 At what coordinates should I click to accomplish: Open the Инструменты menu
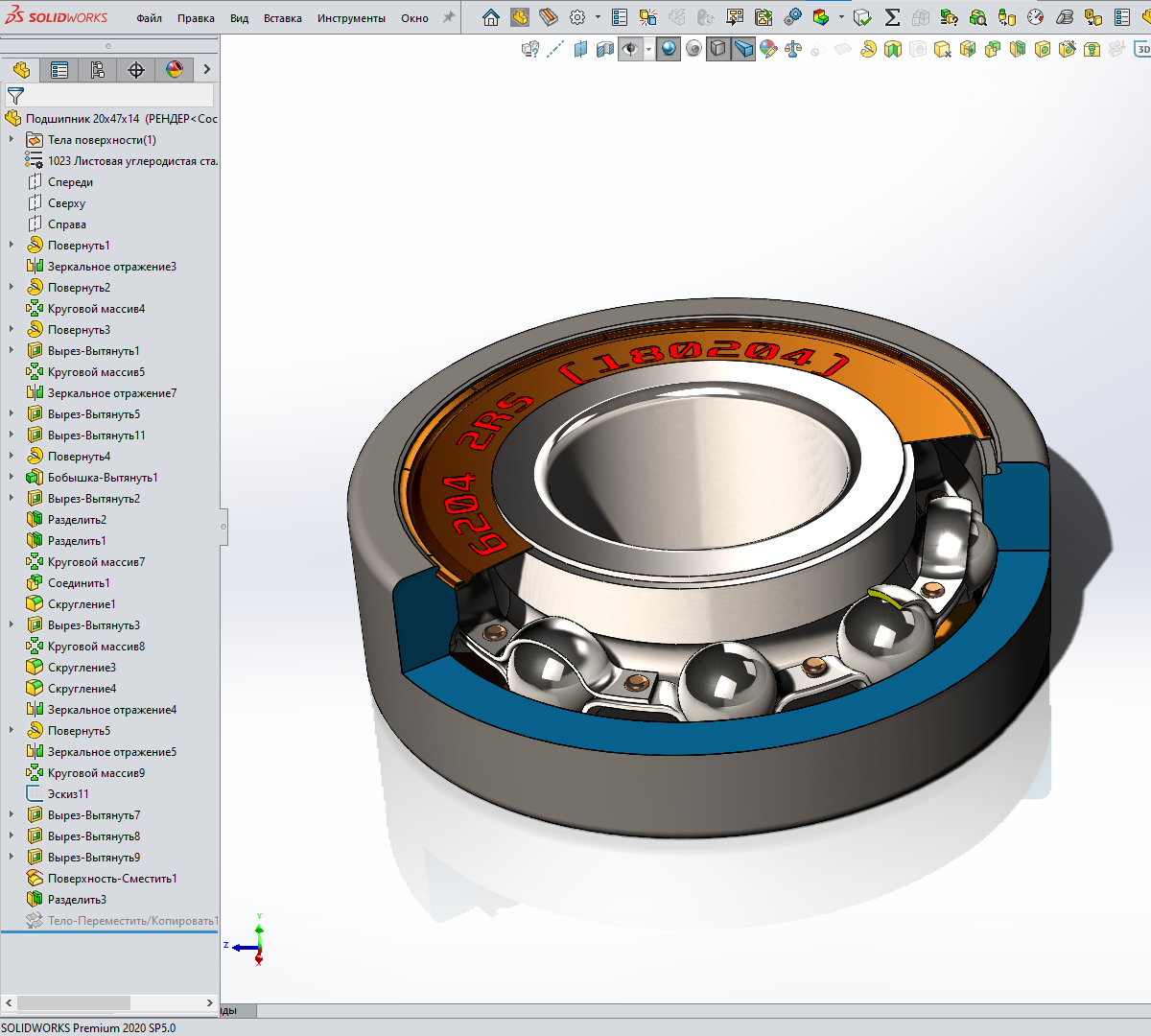(351, 18)
